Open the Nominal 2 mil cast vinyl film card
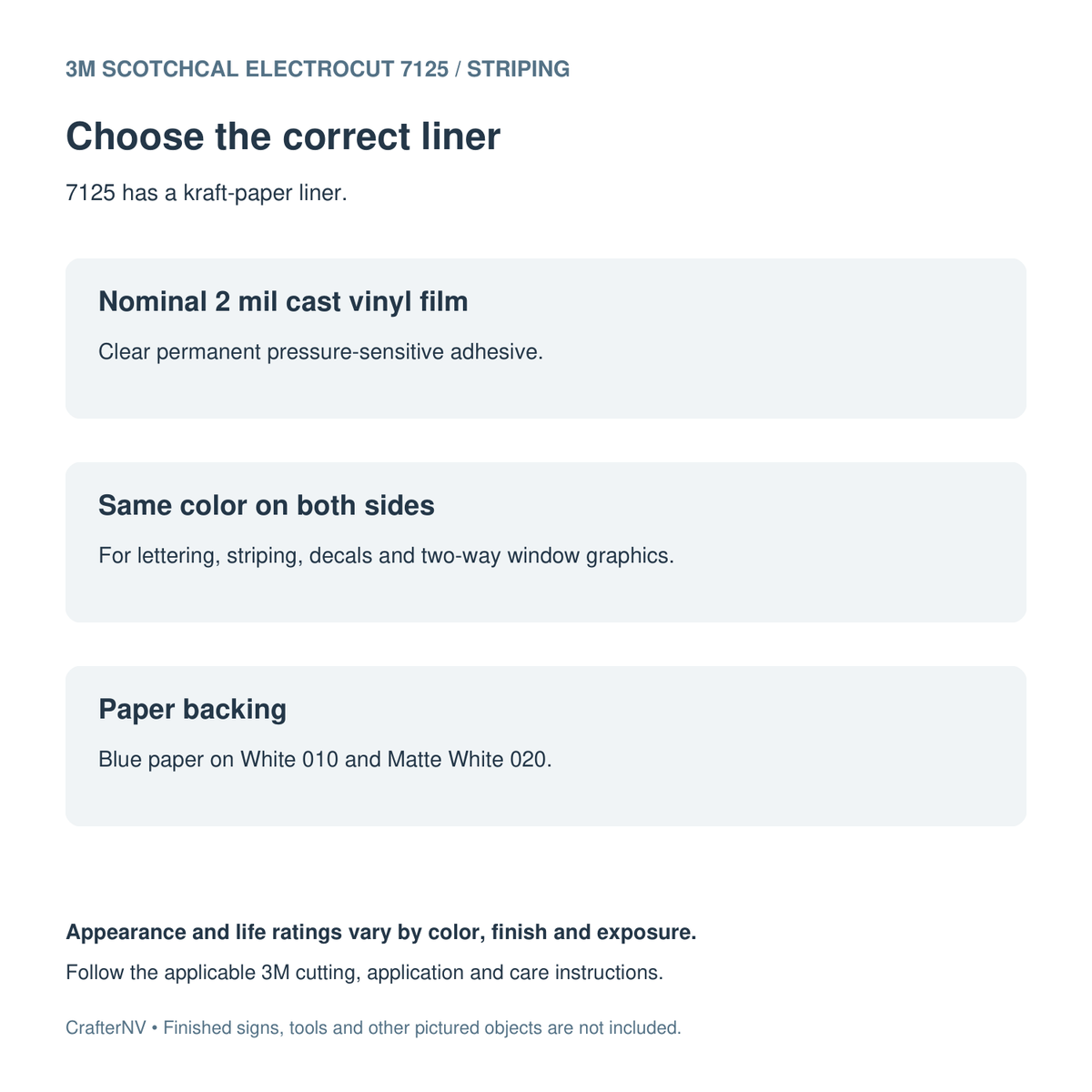This screenshot has width=1092, height=1092. click(546, 339)
